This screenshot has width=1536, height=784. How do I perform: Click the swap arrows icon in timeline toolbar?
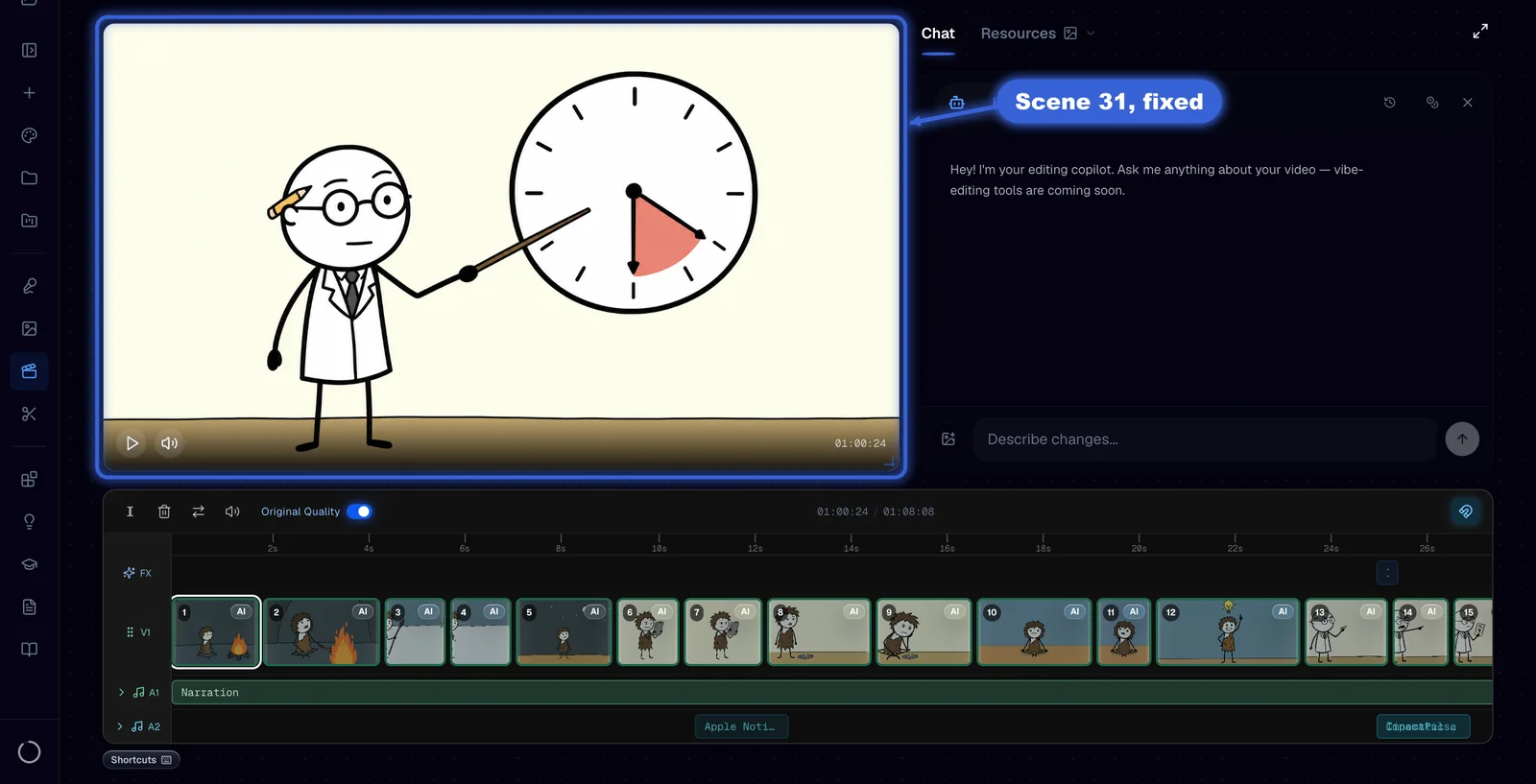pos(198,511)
